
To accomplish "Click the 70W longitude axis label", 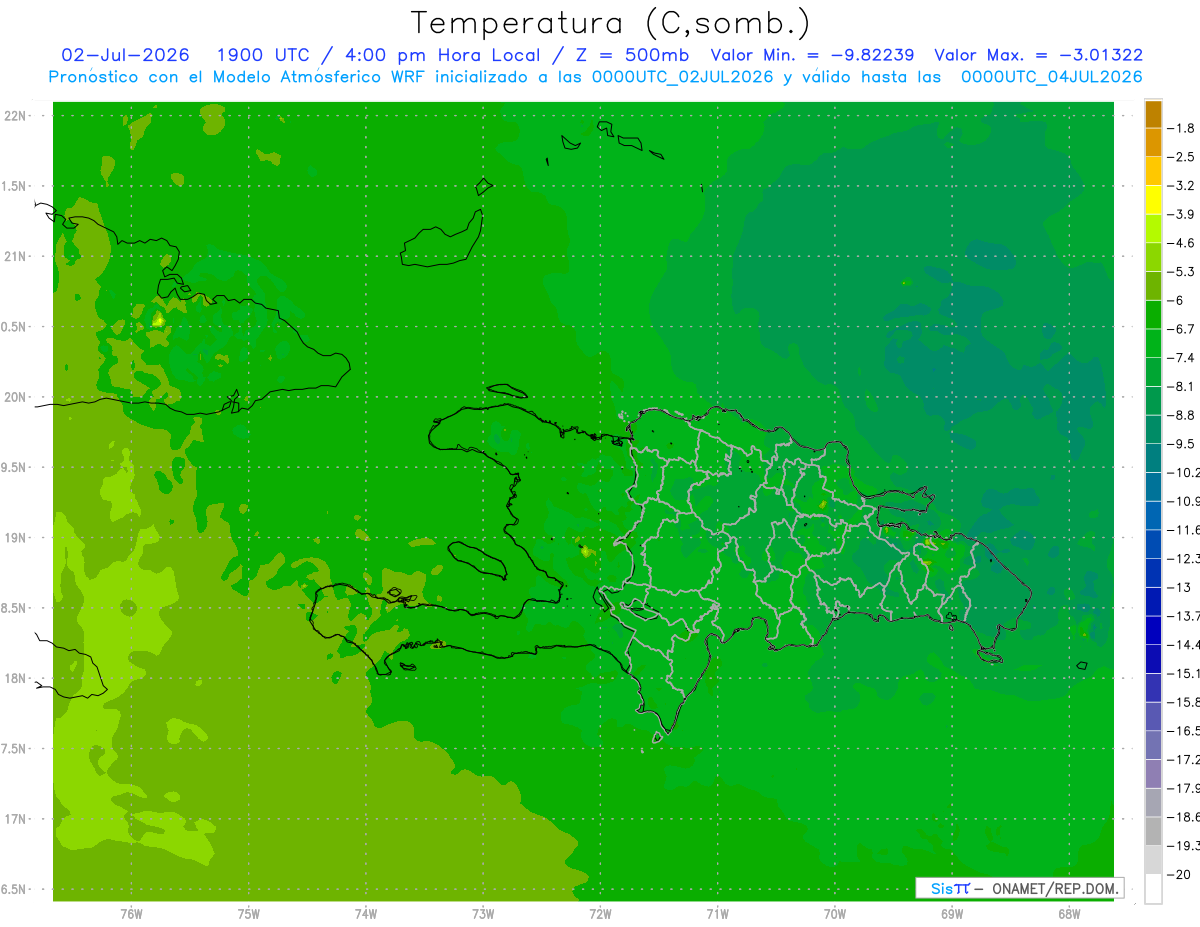I will pos(835,914).
